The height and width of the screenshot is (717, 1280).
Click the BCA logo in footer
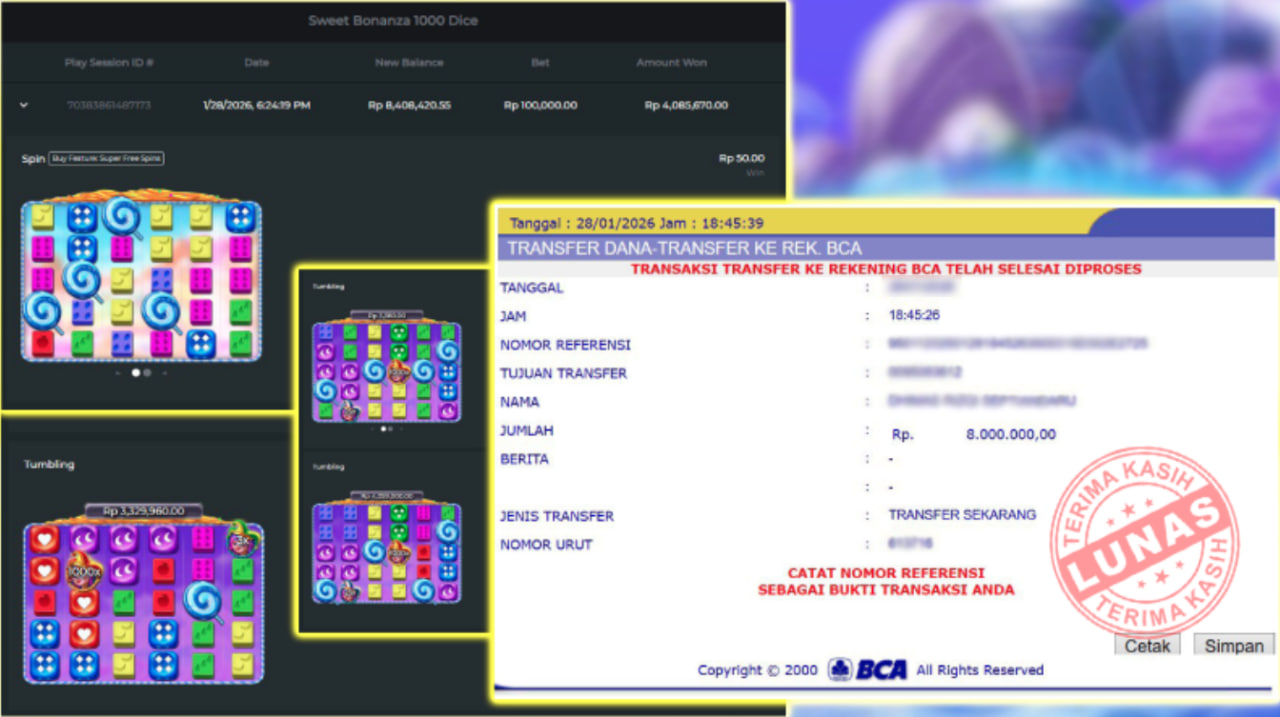pos(867,670)
